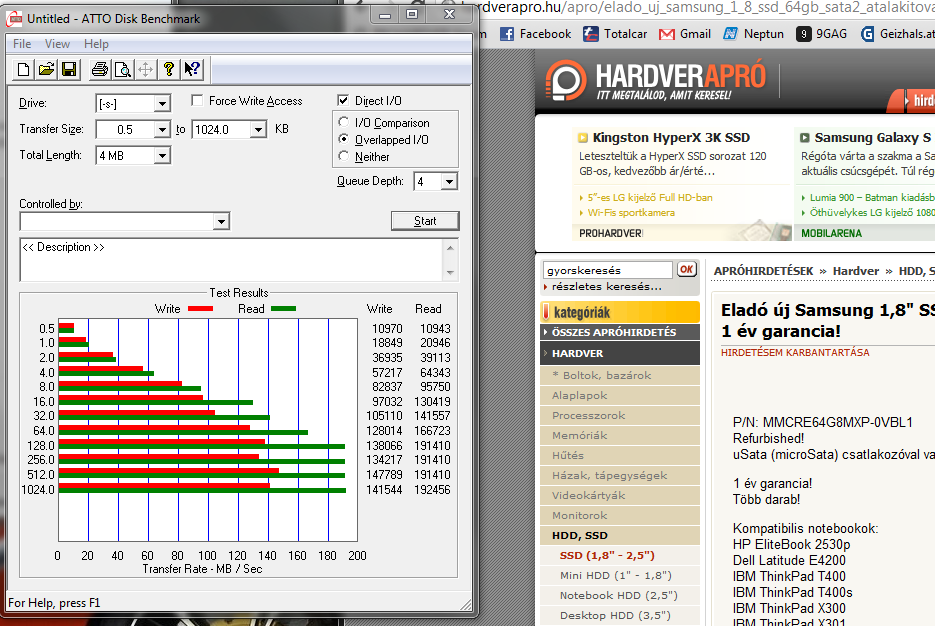This screenshot has width=935, height=626.
Task: Select the I/O Comparison radio button
Action: click(x=343, y=122)
